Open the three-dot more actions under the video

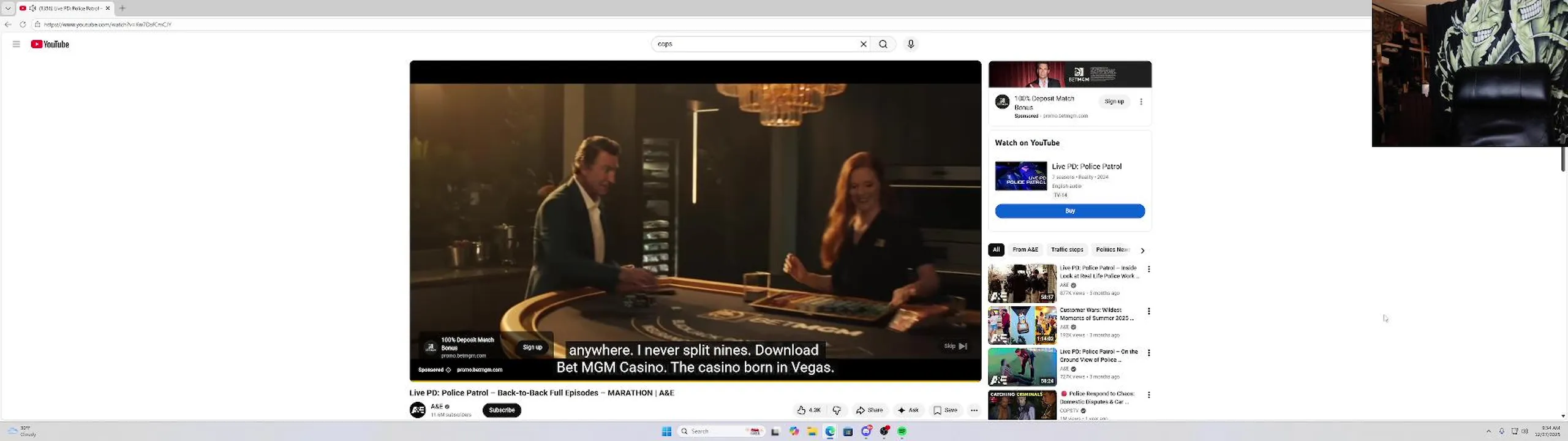click(x=974, y=410)
